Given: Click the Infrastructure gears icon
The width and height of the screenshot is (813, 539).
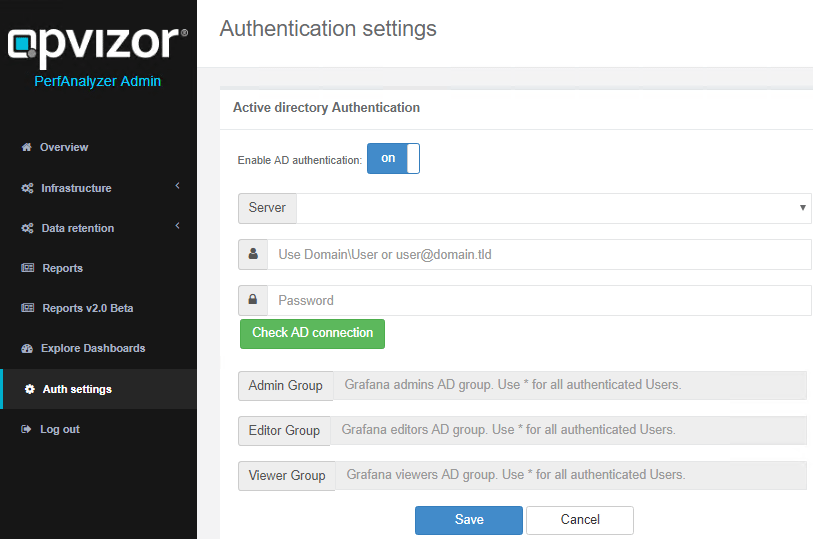Looking at the screenshot, I should pos(27,188).
